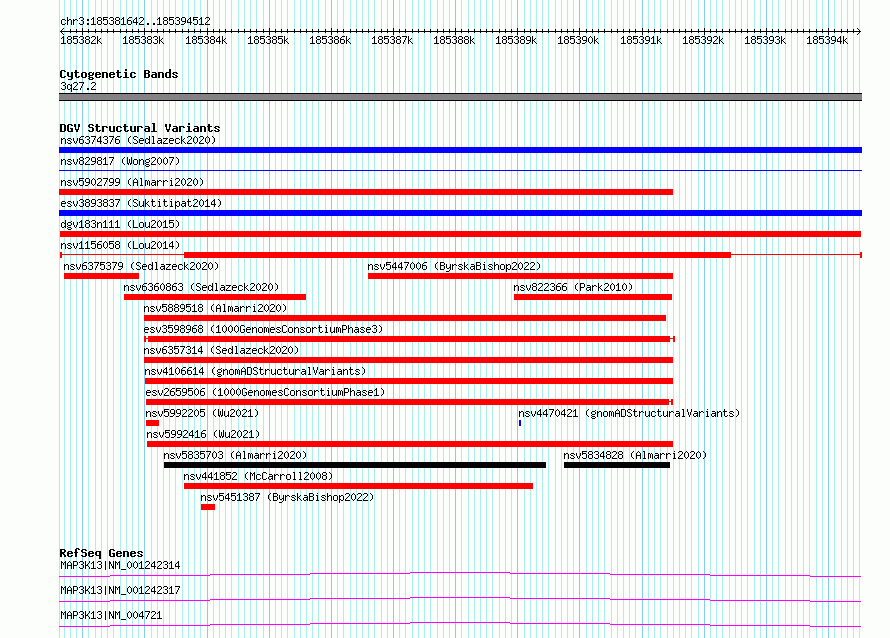Click the 185385k ruler tick label
Screen dimensions: 890x638
pos(268,40)
